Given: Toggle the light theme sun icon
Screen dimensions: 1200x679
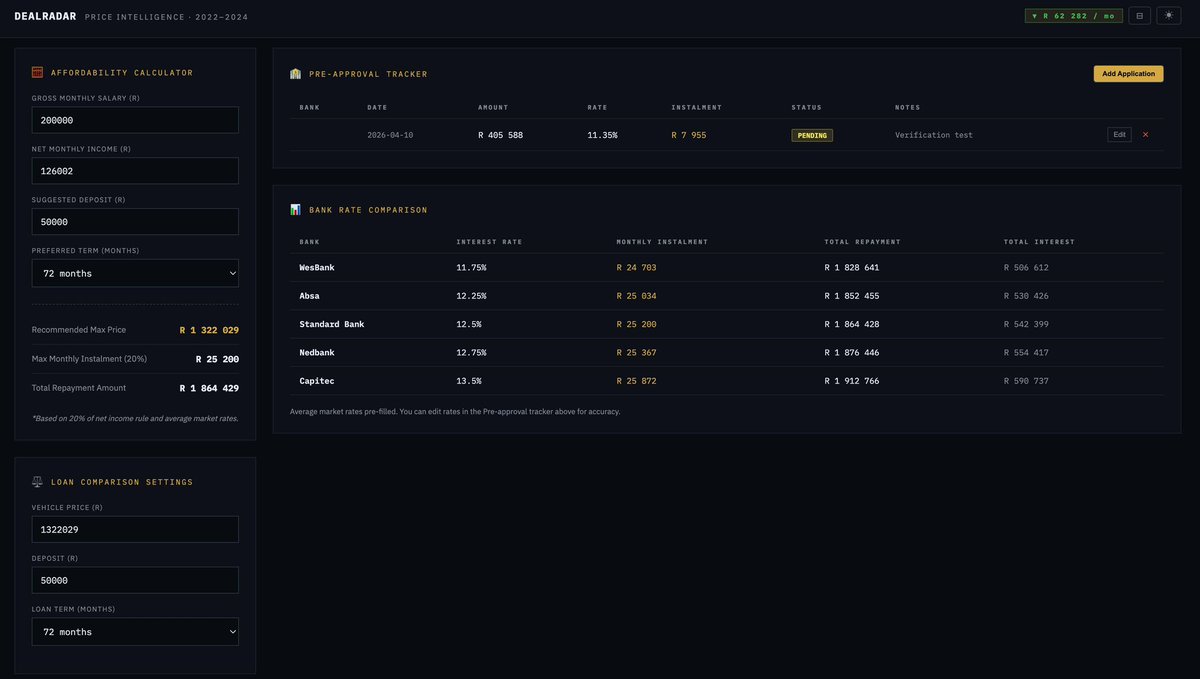Looking at the screenshot, I should 1168,16.
